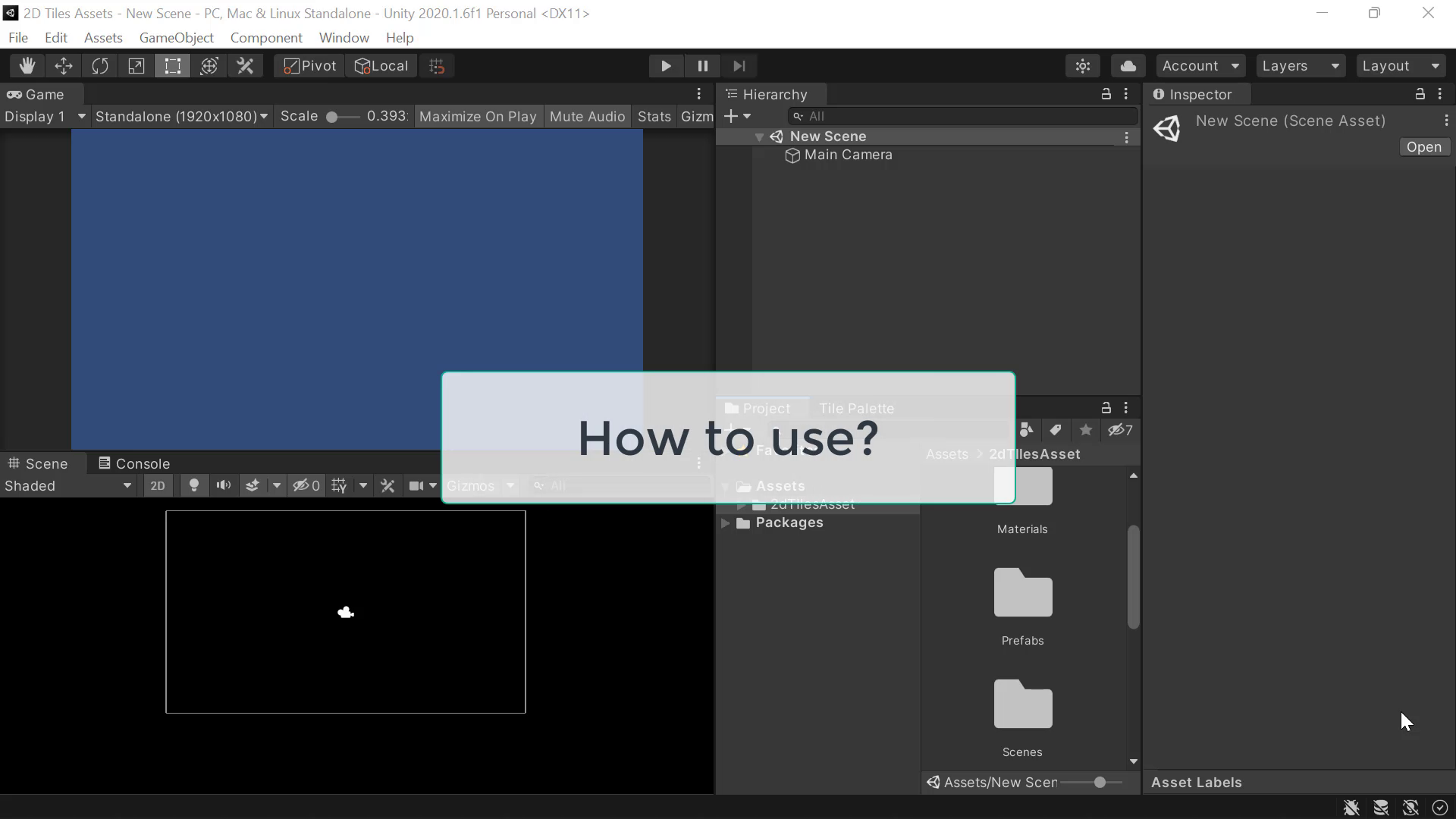
Task: Click the Mute Audio button
Action: (587, 116)
